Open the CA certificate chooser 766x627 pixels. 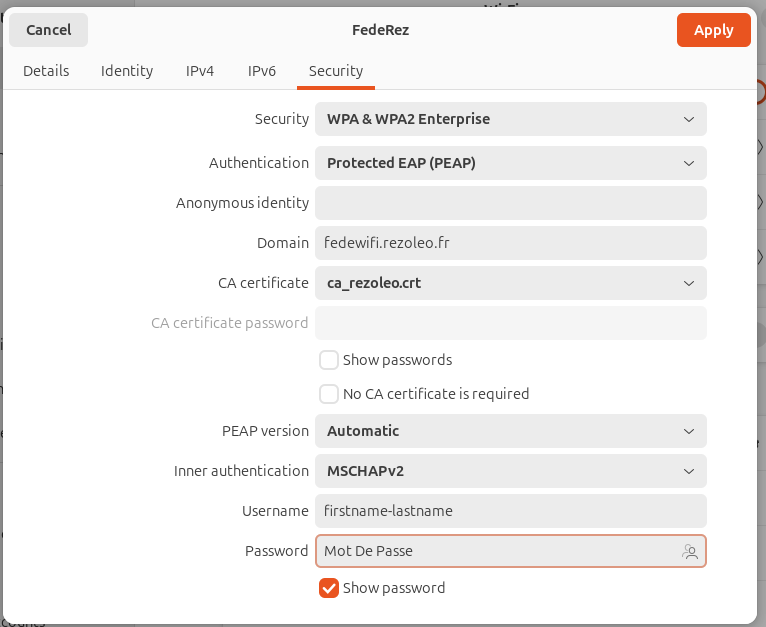(x=510, y=283)
